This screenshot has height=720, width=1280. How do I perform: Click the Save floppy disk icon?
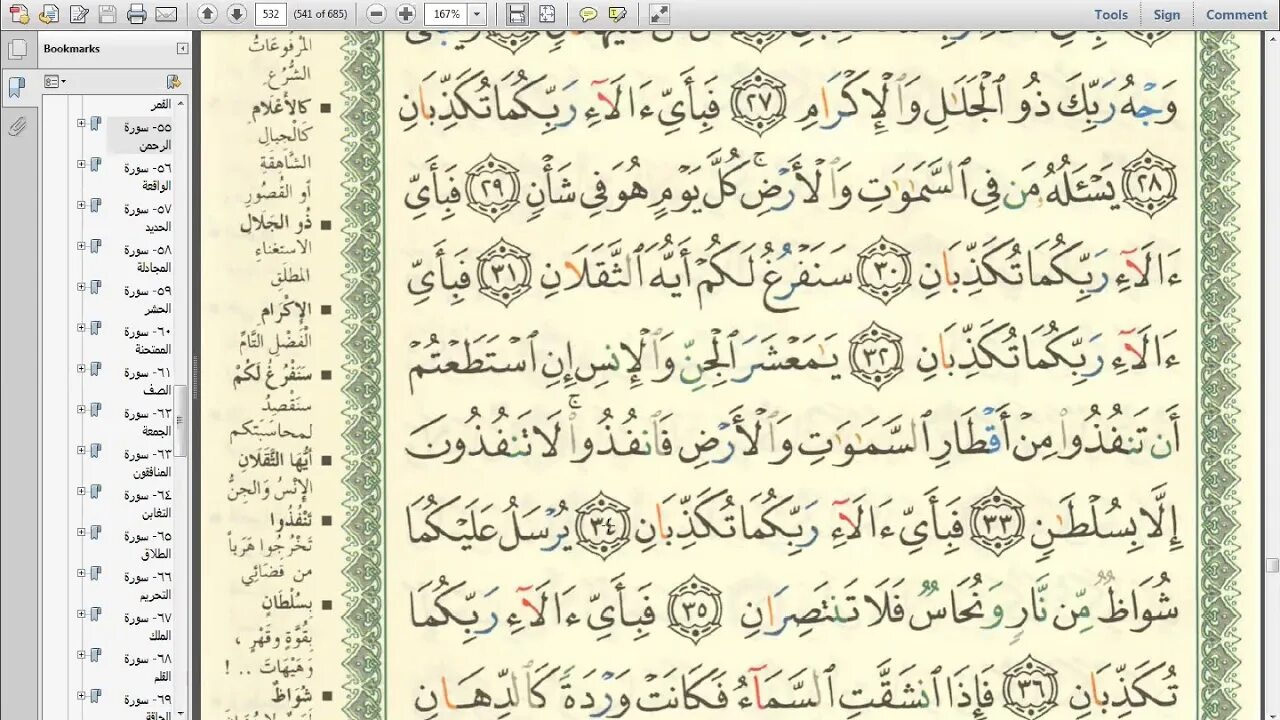click(x=108, y=14)
